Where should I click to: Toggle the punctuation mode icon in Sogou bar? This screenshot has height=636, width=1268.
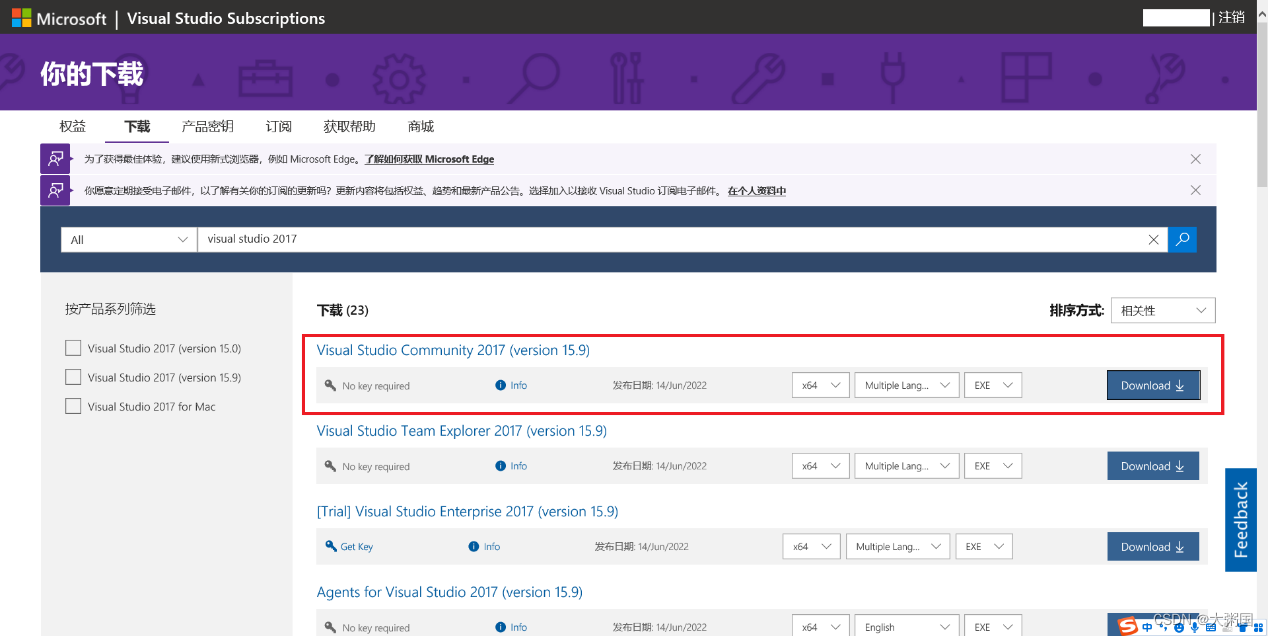click(1162, 628)
